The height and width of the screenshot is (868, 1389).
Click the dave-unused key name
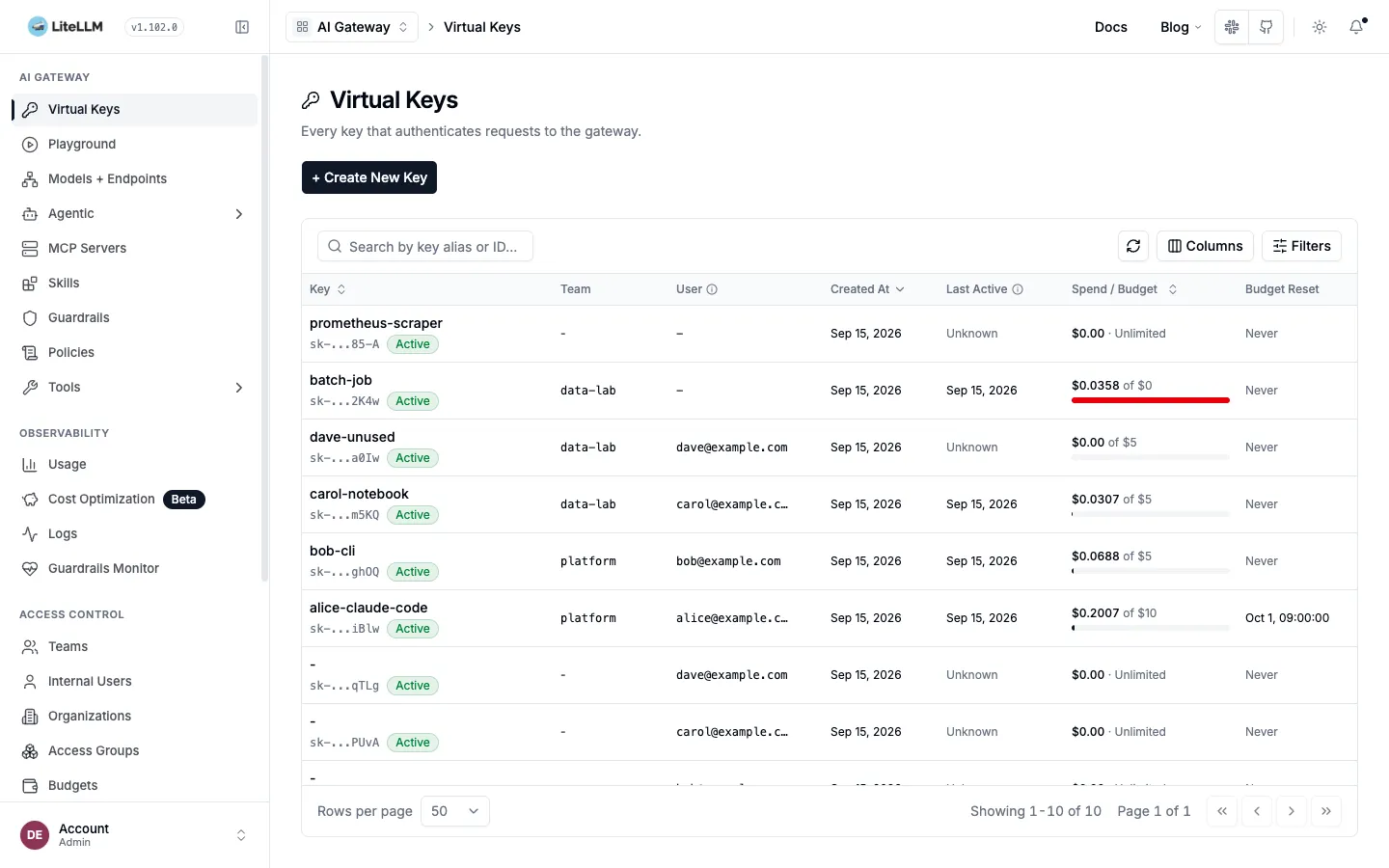coord(352,437)
